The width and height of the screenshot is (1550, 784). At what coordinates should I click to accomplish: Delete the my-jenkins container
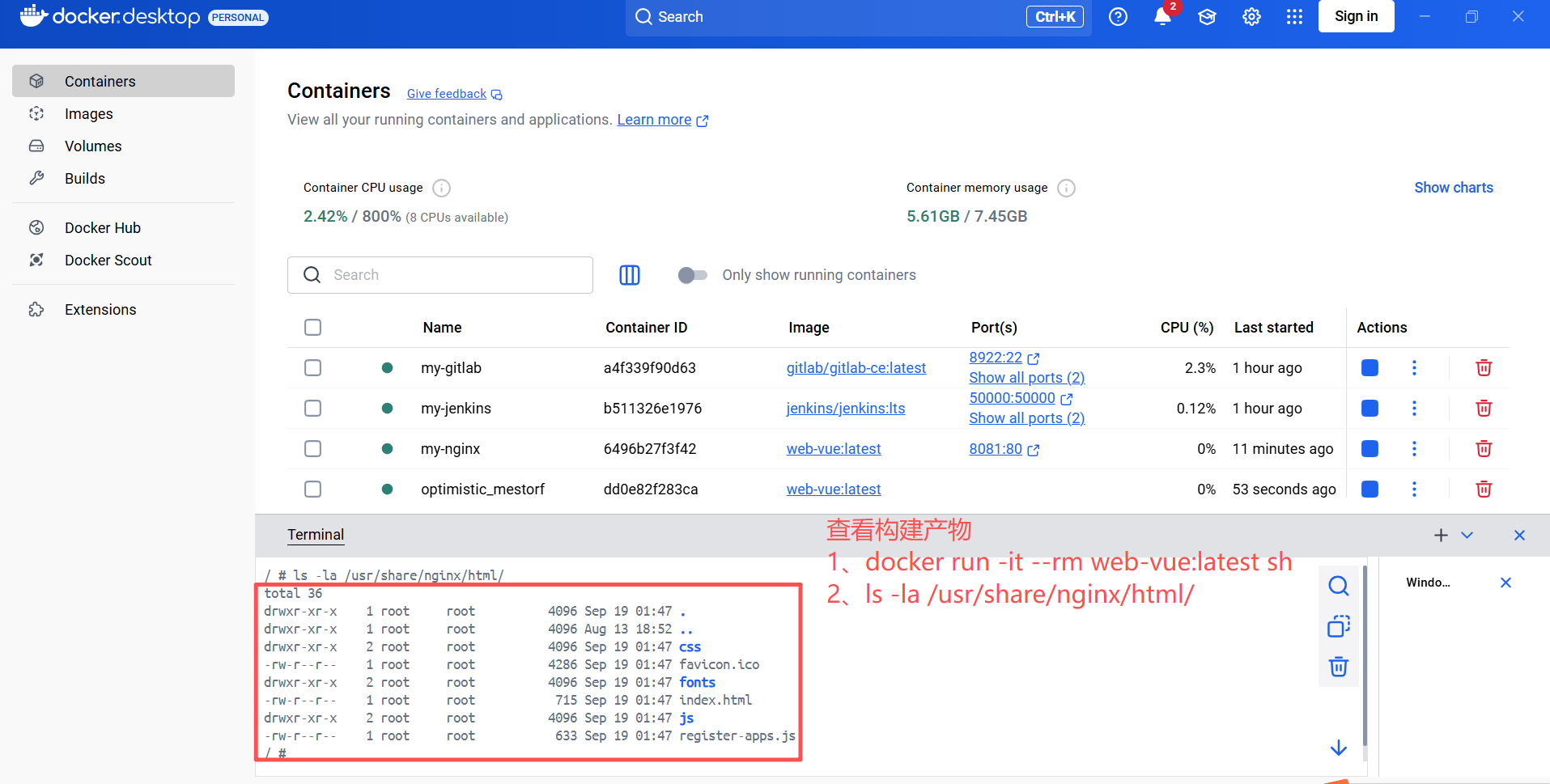(x=1484, y=408)
